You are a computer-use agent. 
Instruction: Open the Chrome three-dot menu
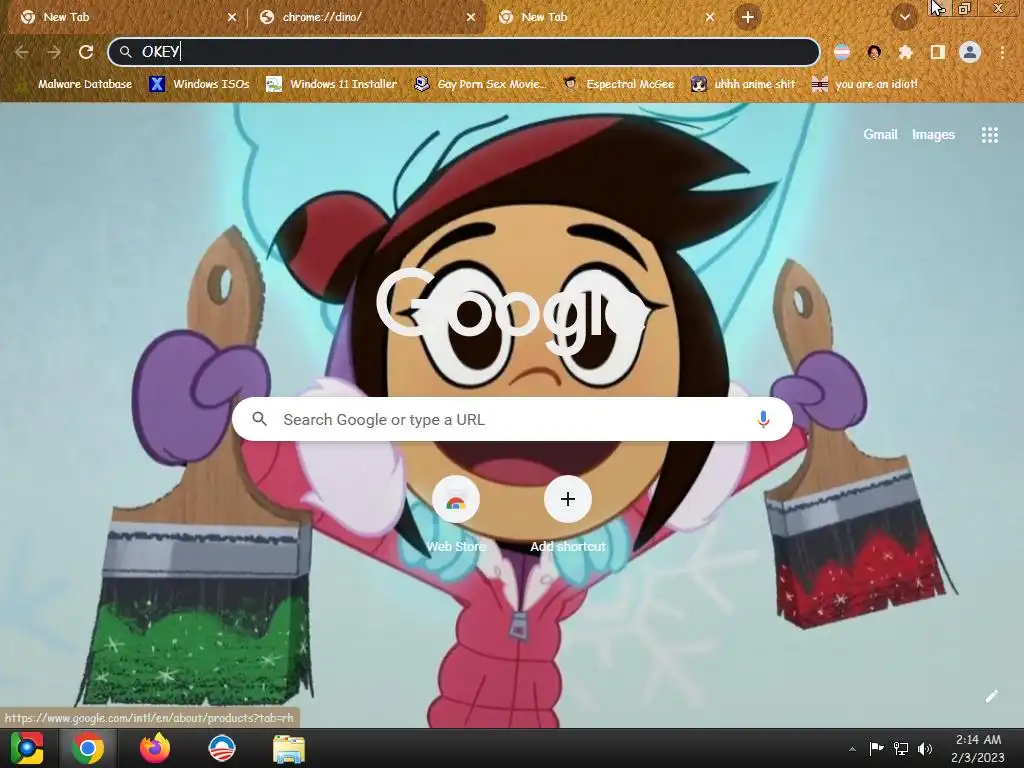pyautogui.click(x=1002, y=52)
